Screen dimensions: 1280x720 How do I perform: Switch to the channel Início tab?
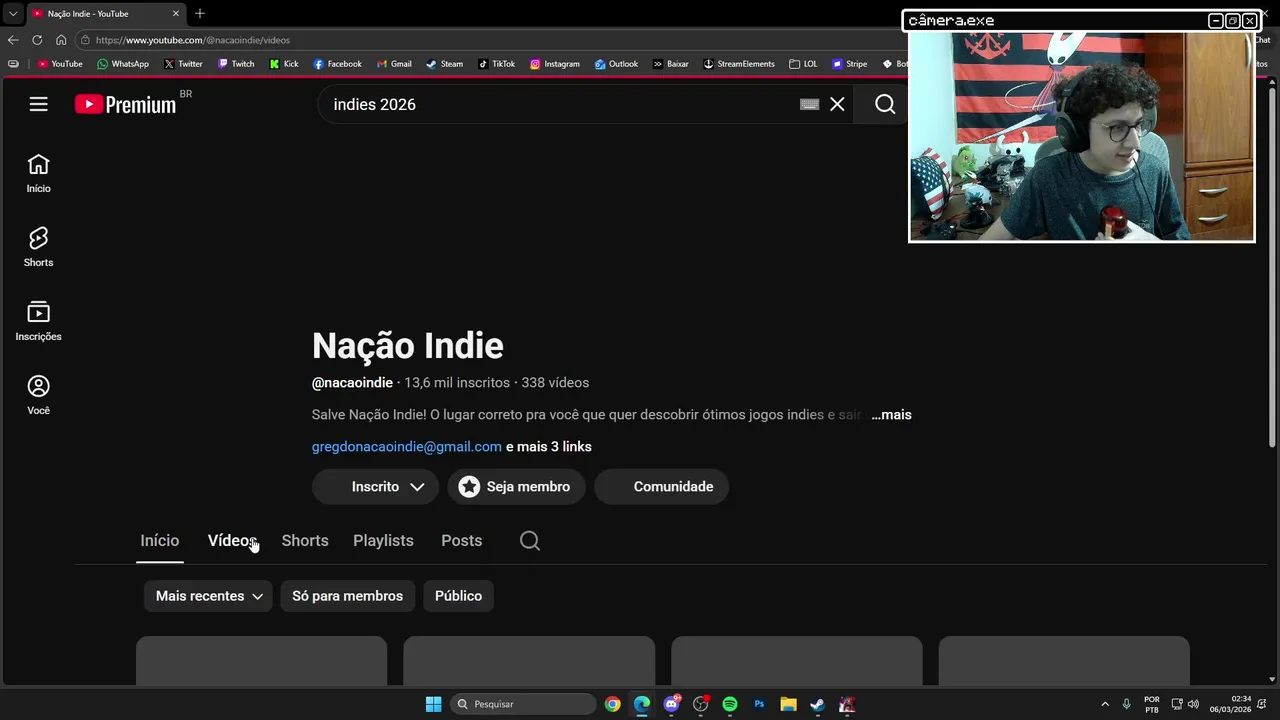(x=160, y=541)
